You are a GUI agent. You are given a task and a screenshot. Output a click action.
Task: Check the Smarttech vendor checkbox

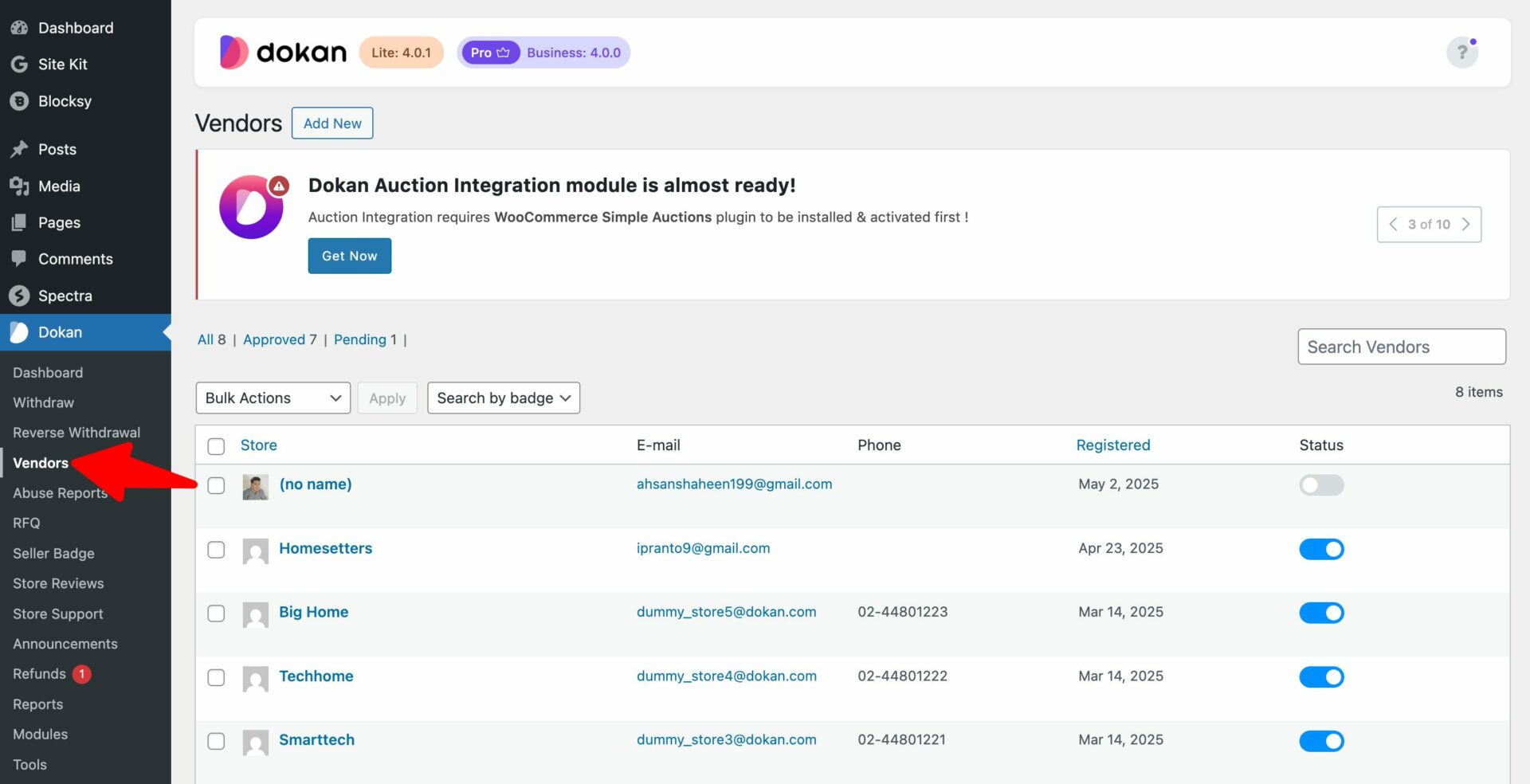[x=216, y=741]
